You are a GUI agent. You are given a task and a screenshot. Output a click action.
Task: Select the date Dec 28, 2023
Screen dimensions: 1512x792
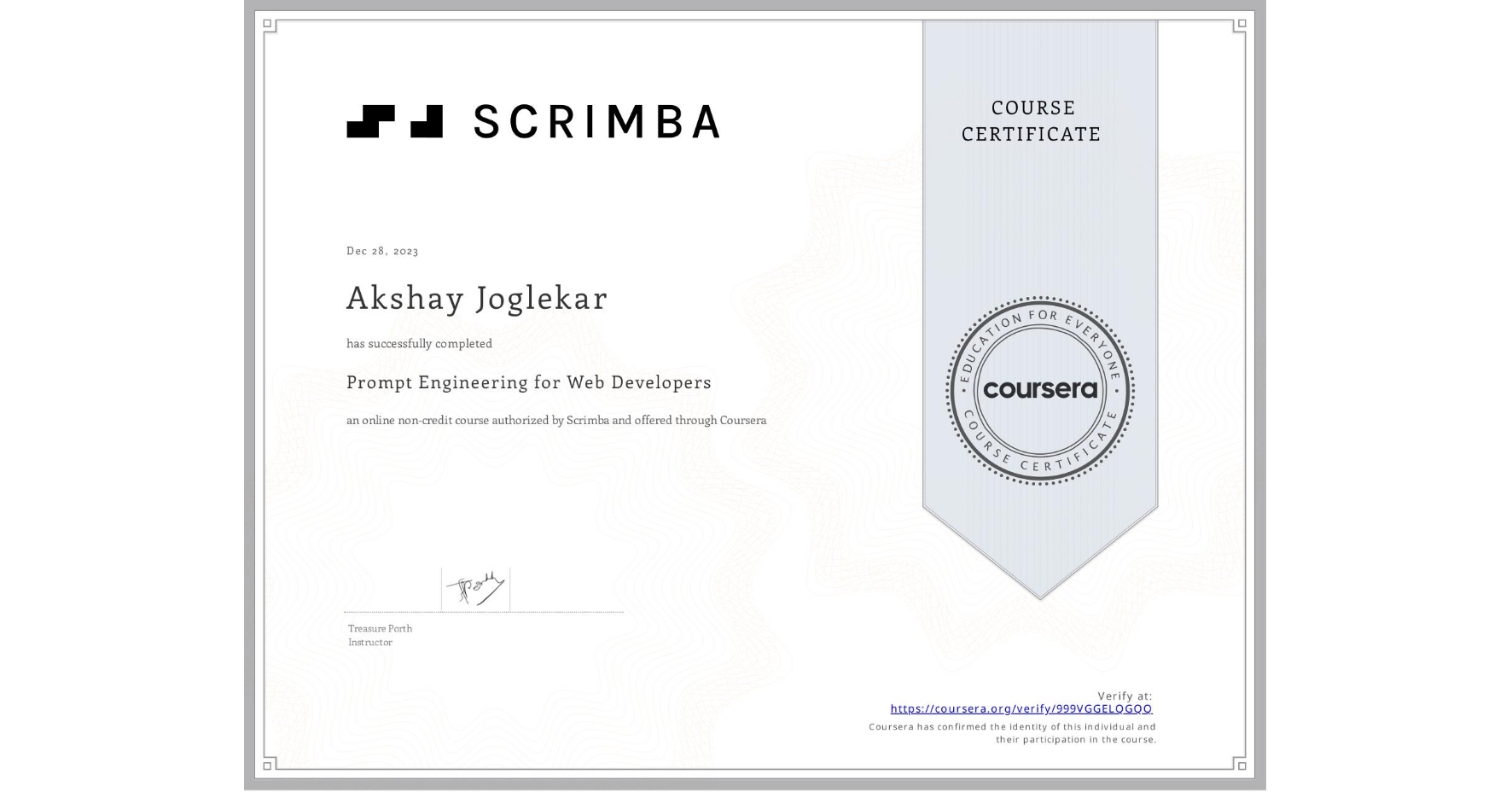point(381,250)
